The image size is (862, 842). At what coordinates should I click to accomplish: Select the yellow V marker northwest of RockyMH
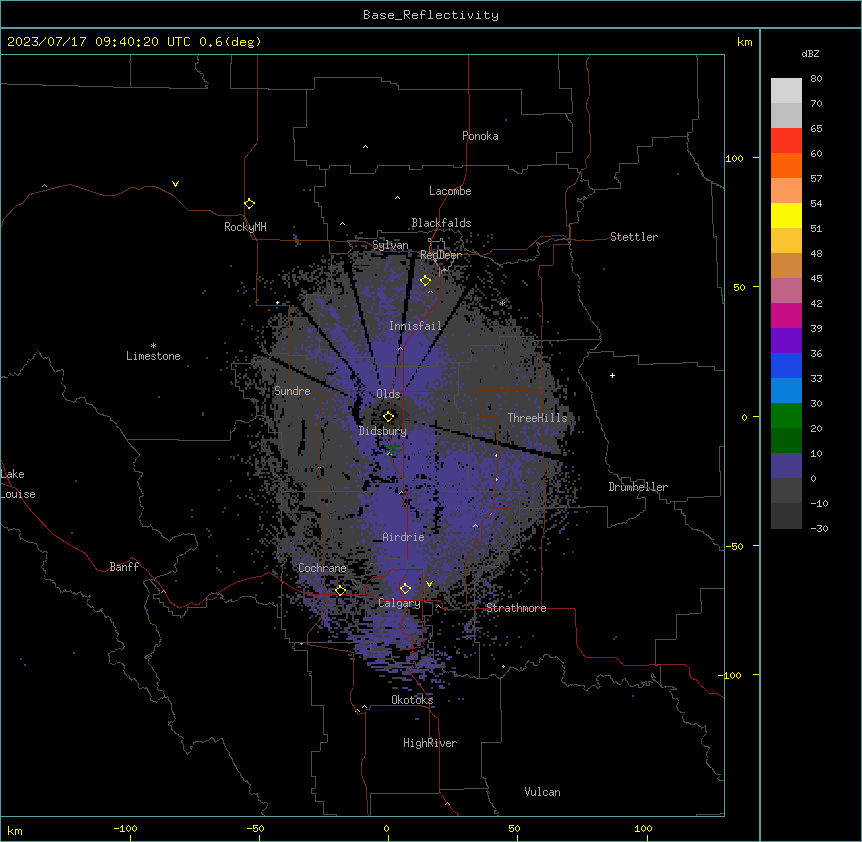click(x=175, y=184)
